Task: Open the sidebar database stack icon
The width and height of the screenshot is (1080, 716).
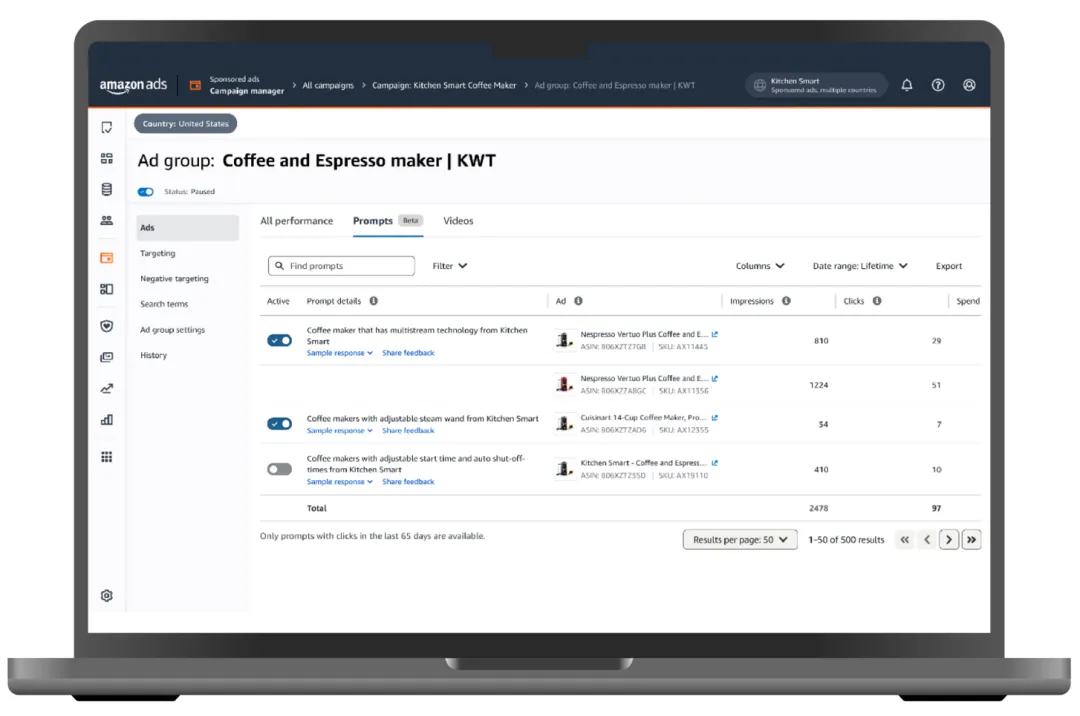Action: [x=107, y=189]
